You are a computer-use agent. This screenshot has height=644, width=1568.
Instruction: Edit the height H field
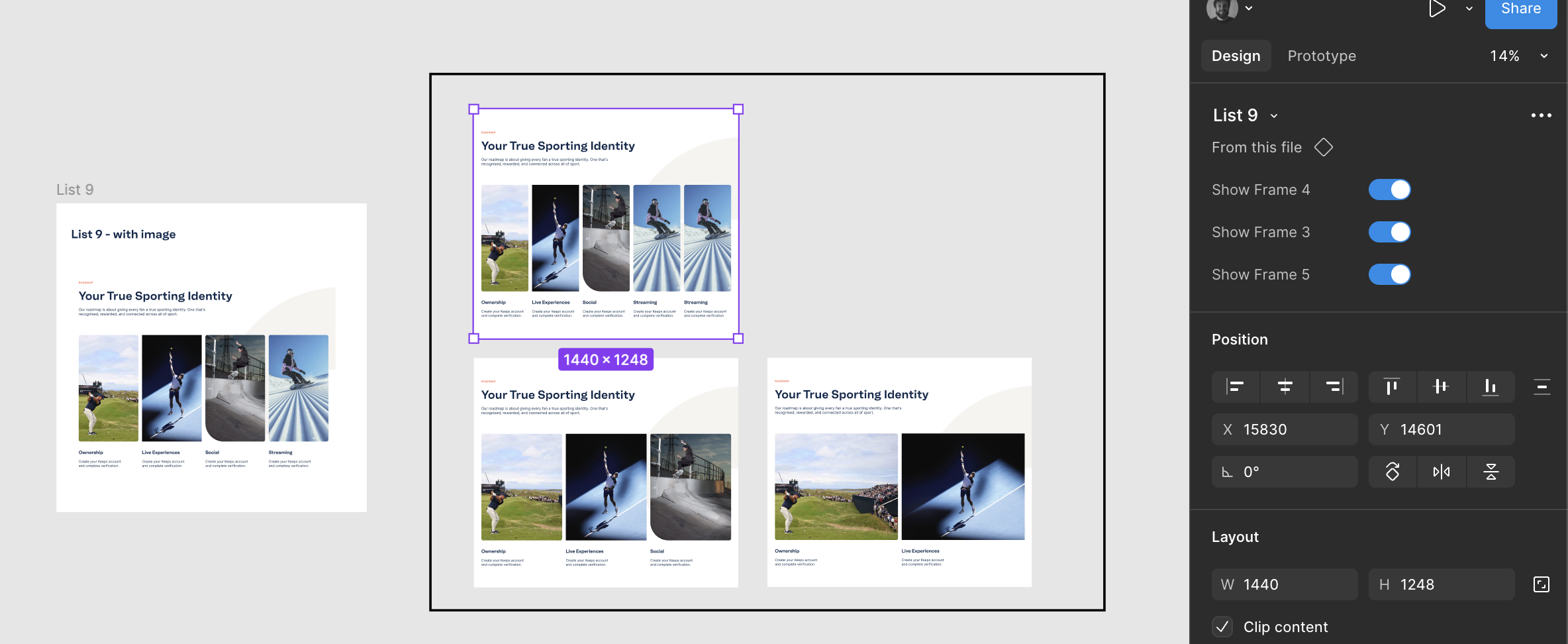(x=1442, y=584)
